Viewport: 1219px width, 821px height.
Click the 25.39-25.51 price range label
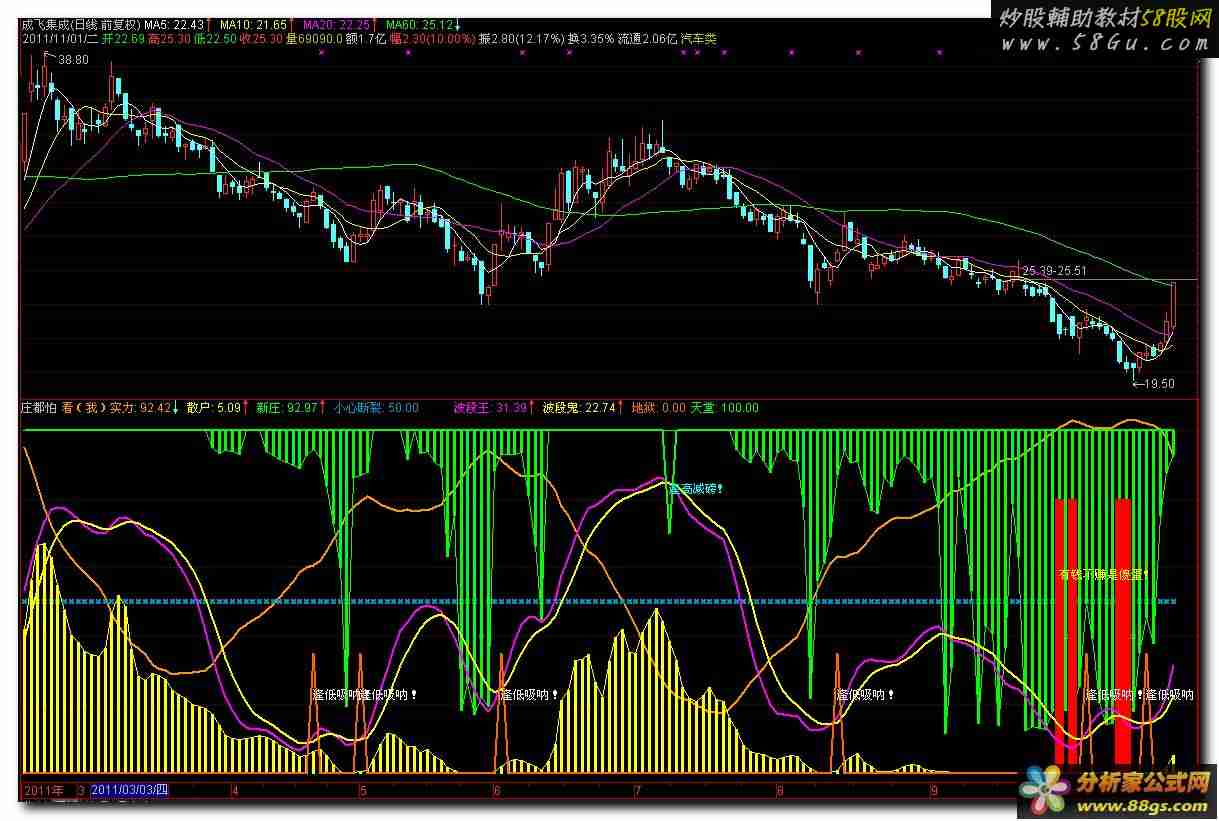click(x=1053, y=271)
